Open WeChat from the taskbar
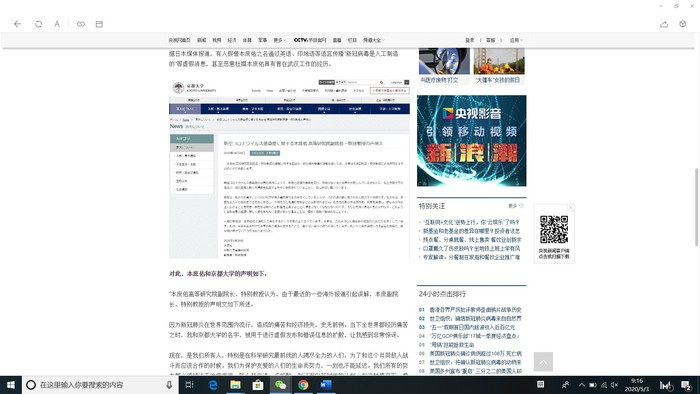 (x=280, y=385)
